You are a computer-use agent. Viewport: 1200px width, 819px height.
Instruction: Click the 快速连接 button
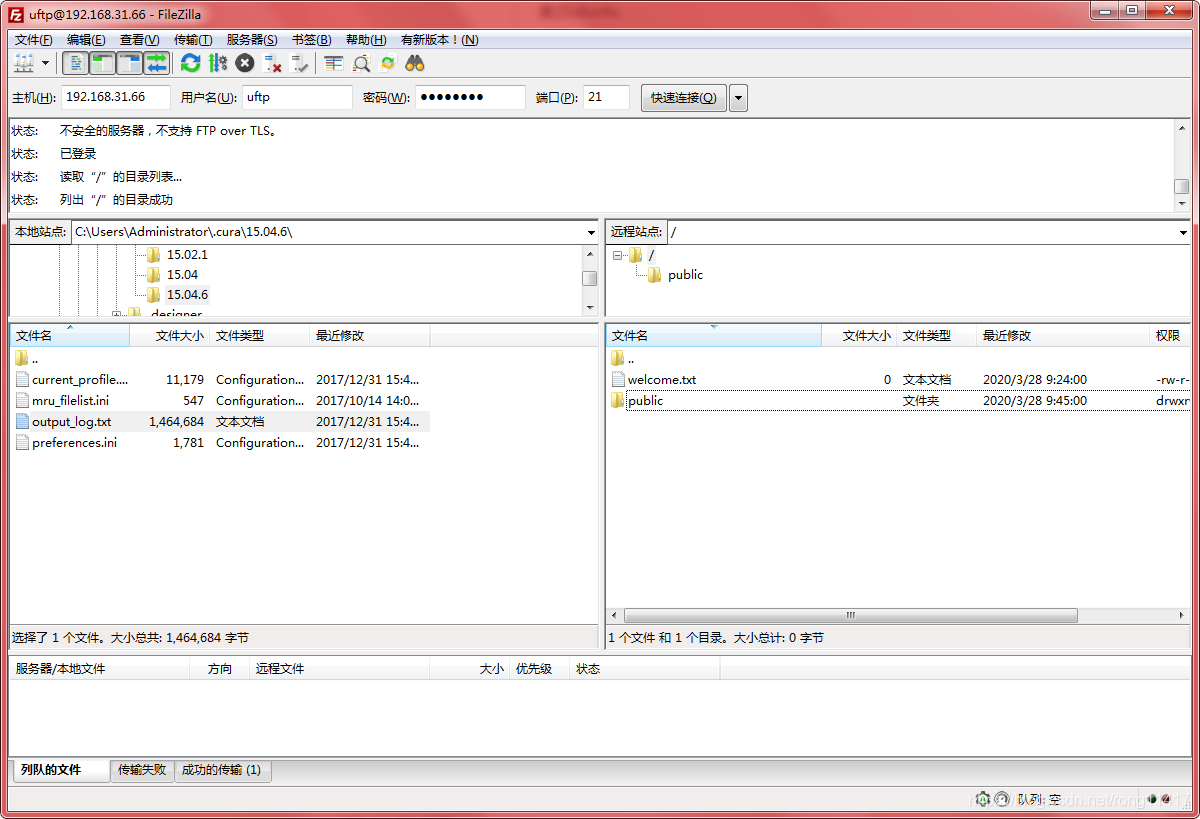[682, 97]
